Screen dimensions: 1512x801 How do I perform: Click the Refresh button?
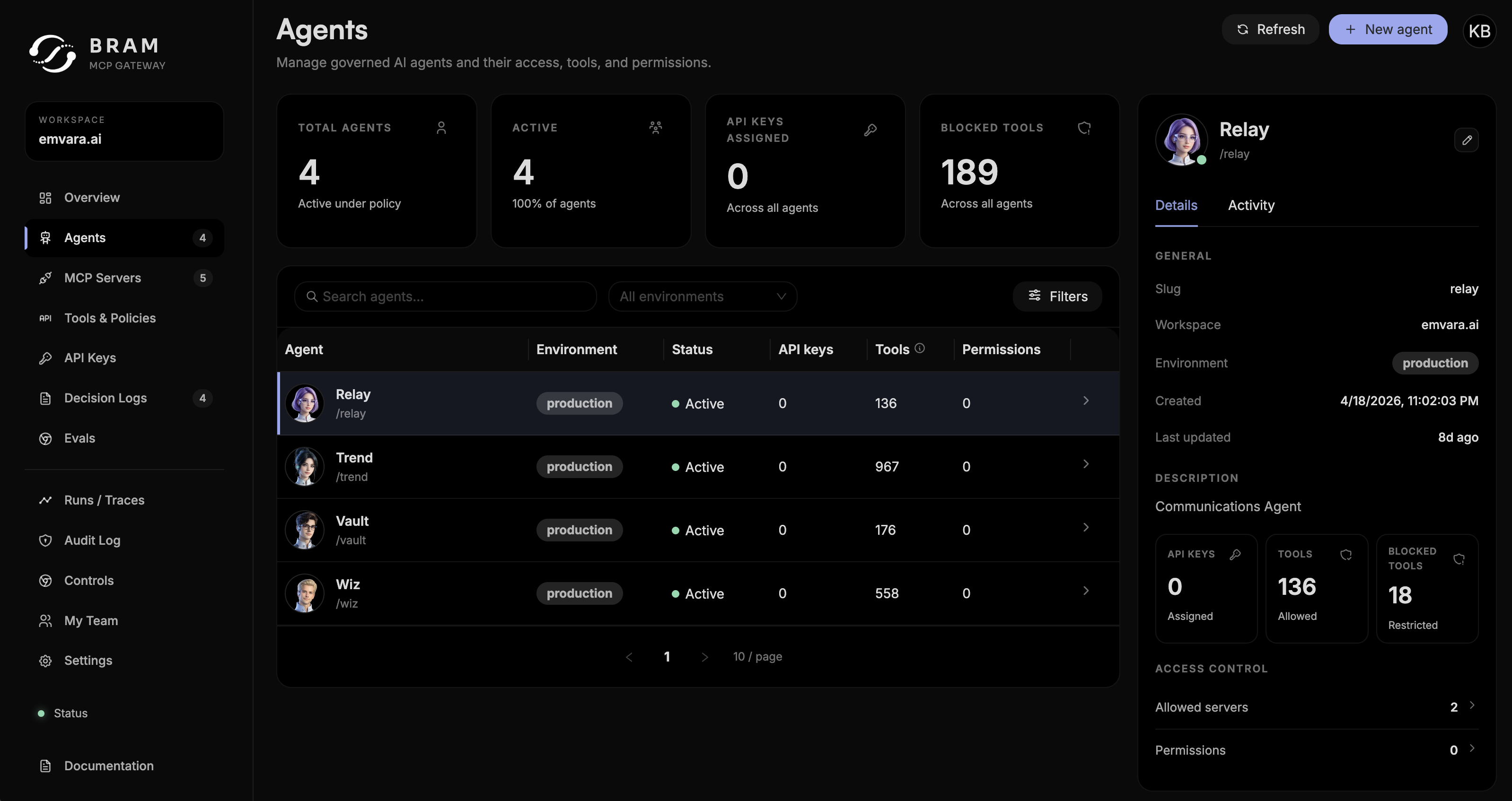[x=1270, y=29]
